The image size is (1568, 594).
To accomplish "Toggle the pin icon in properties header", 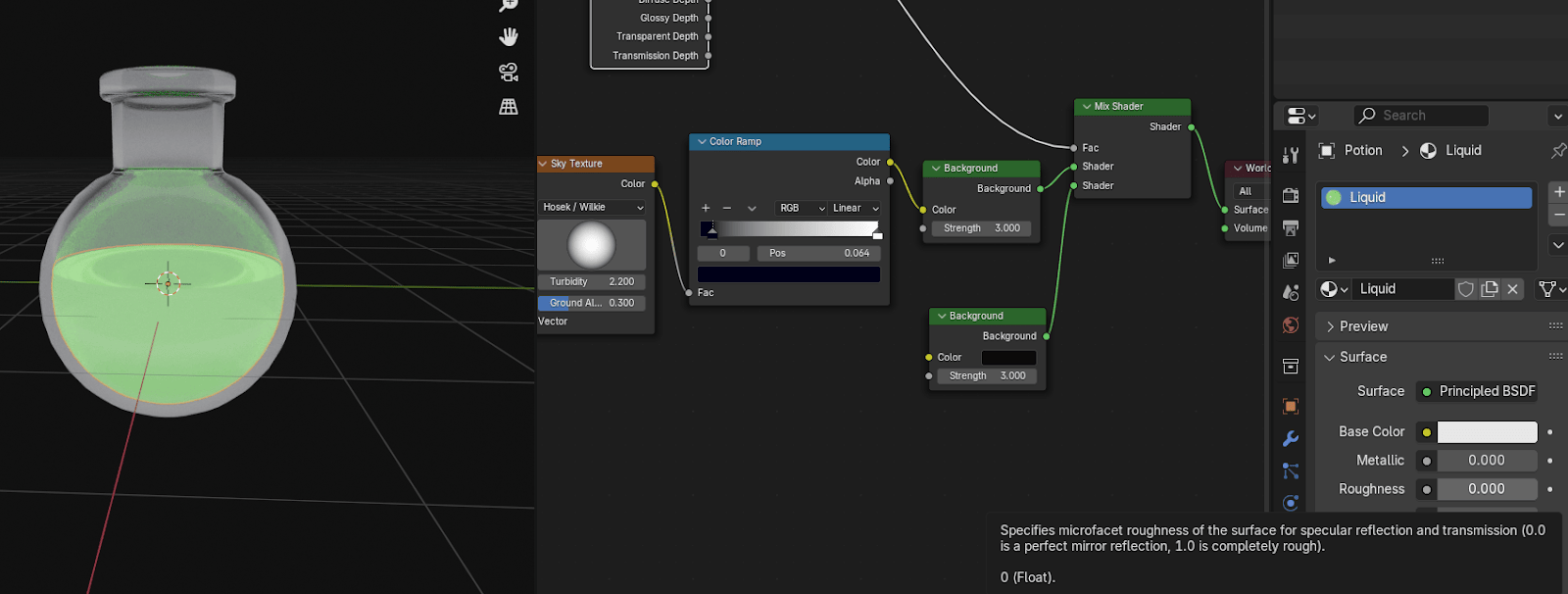I will (x=1557, y=151).
